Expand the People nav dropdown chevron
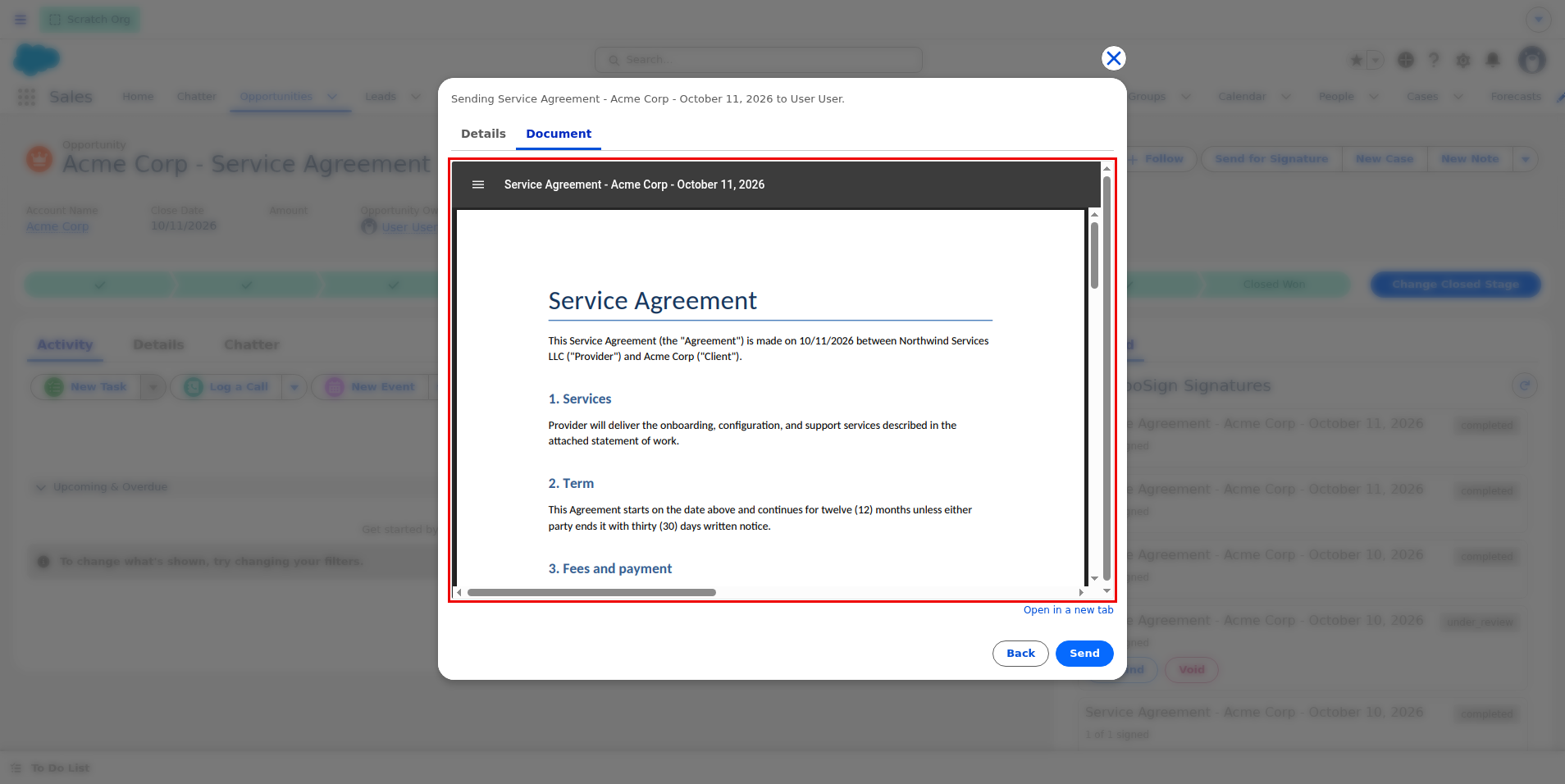Viewport: 1565px width, 784px height. pyautogui.click(x=1374, y=97)
